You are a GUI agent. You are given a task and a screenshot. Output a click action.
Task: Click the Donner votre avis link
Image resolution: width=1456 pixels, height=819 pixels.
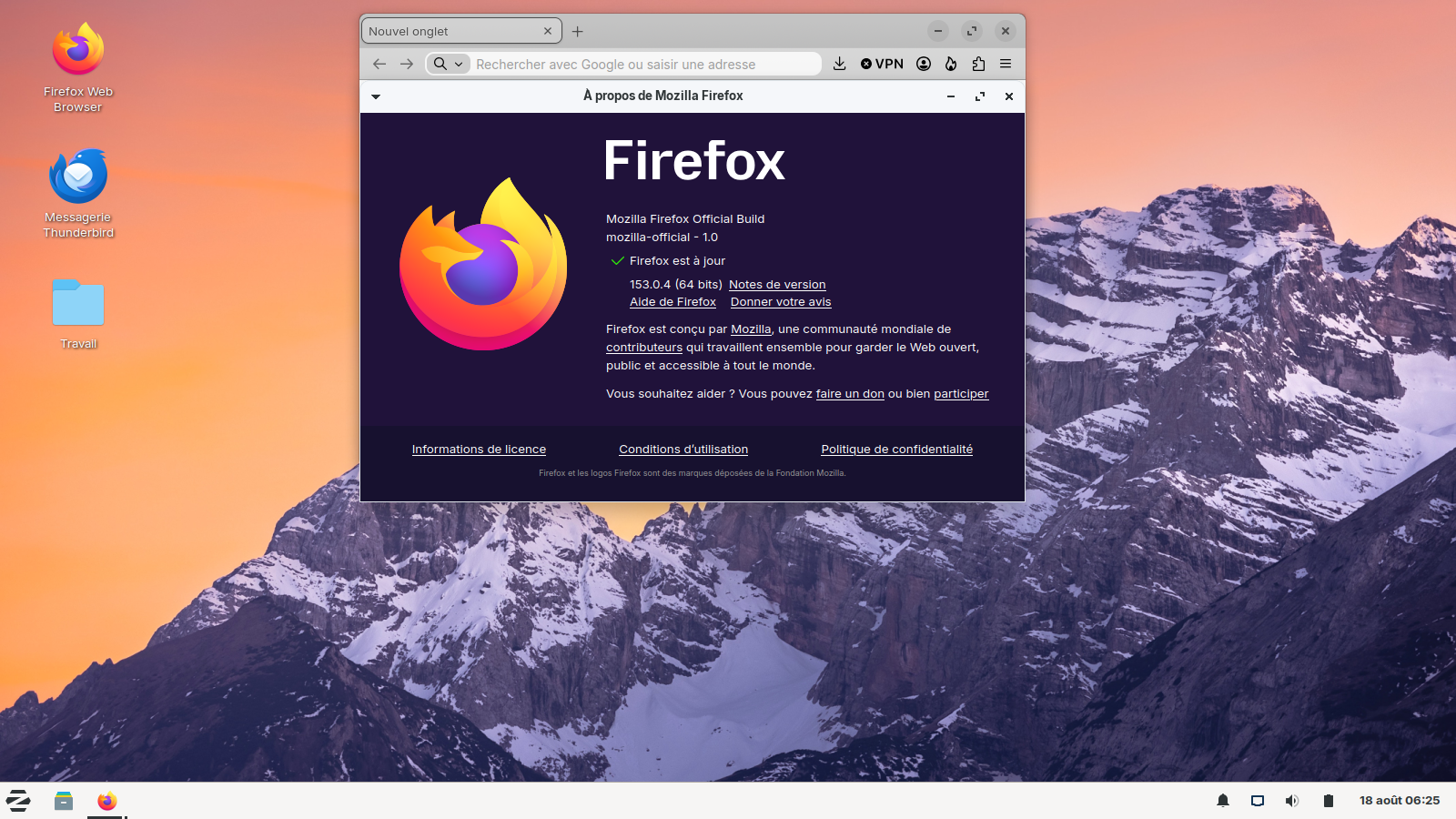click(781, 302)
